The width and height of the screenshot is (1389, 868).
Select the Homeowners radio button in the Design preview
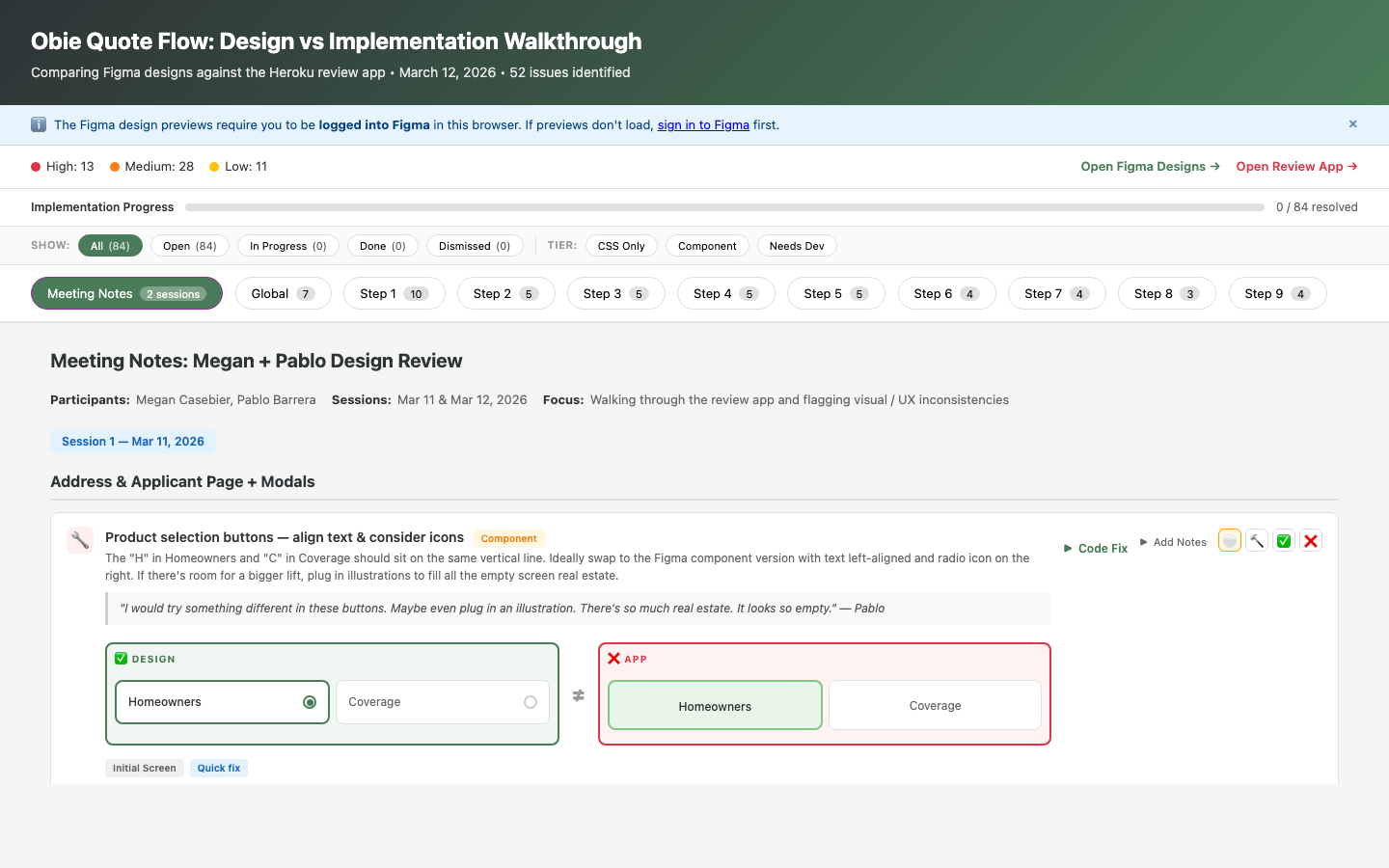point(309,701)
